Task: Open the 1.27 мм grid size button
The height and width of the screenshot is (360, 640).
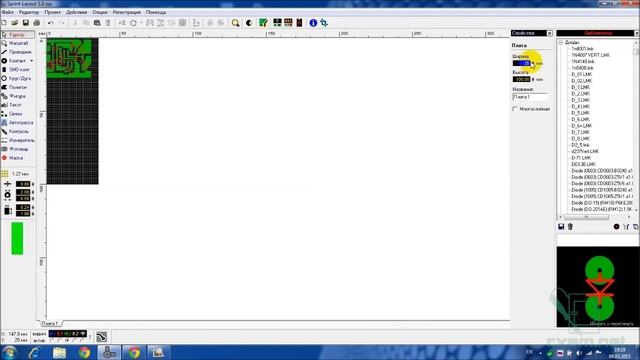Action: point(16,174)
